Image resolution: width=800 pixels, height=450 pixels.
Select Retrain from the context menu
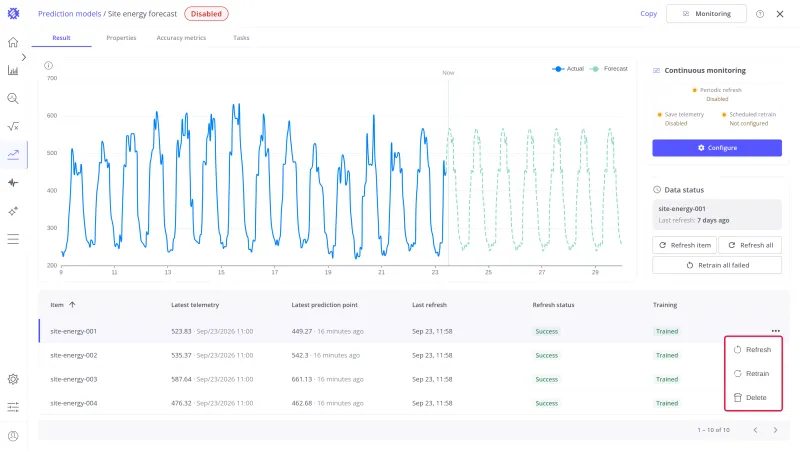click(x=753, y=373)
